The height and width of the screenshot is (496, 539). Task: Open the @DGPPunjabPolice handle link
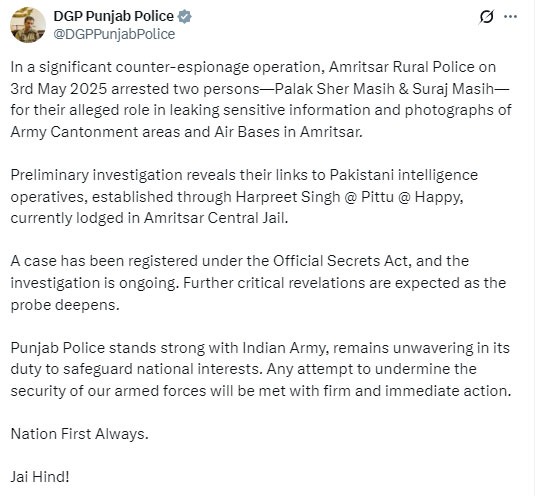point(114,34)
